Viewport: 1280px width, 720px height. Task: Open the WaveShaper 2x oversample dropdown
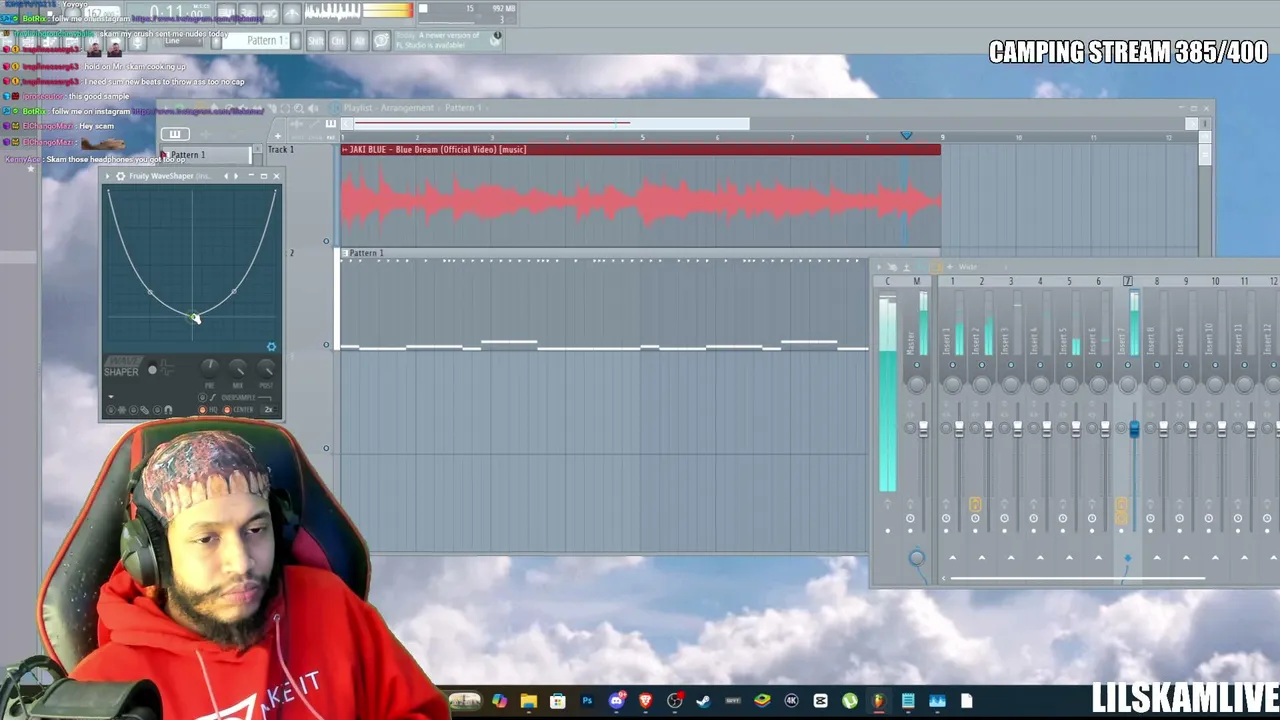click(x=268, y=410)
